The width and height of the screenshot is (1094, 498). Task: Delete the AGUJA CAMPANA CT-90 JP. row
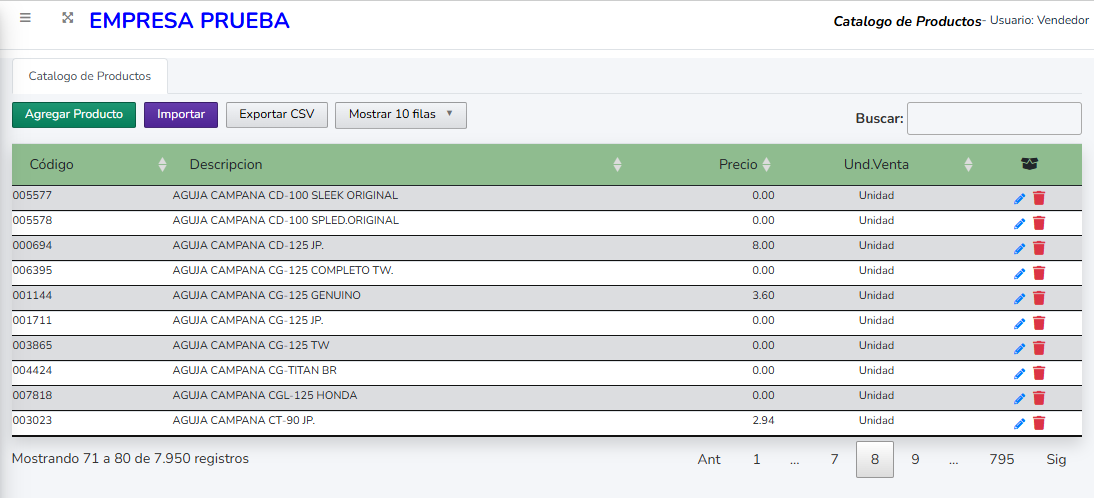tap(1039, 423)
